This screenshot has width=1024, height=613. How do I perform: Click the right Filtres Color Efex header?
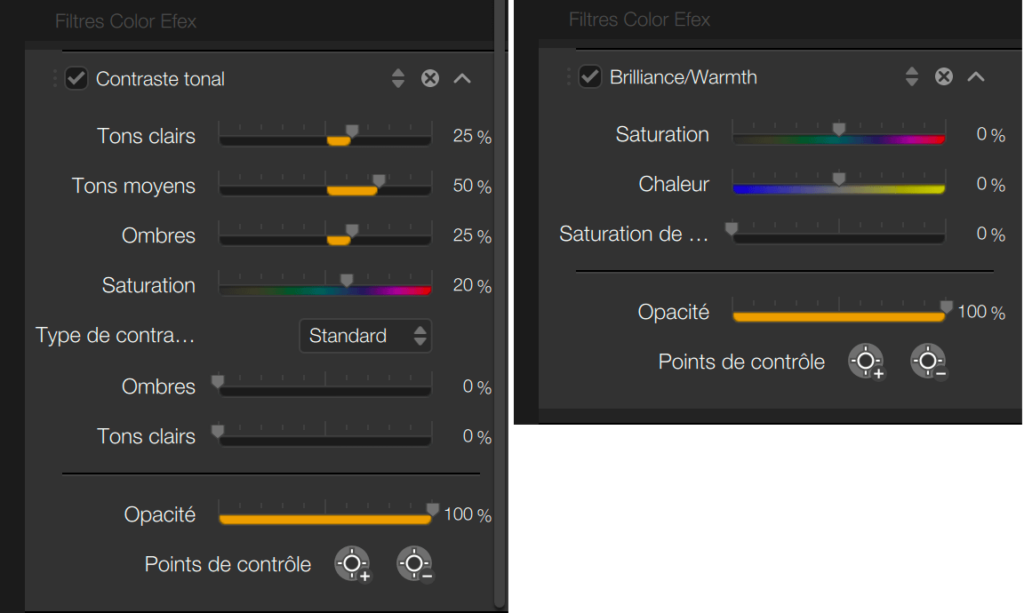pyautogui.click(x=639, y=19)
